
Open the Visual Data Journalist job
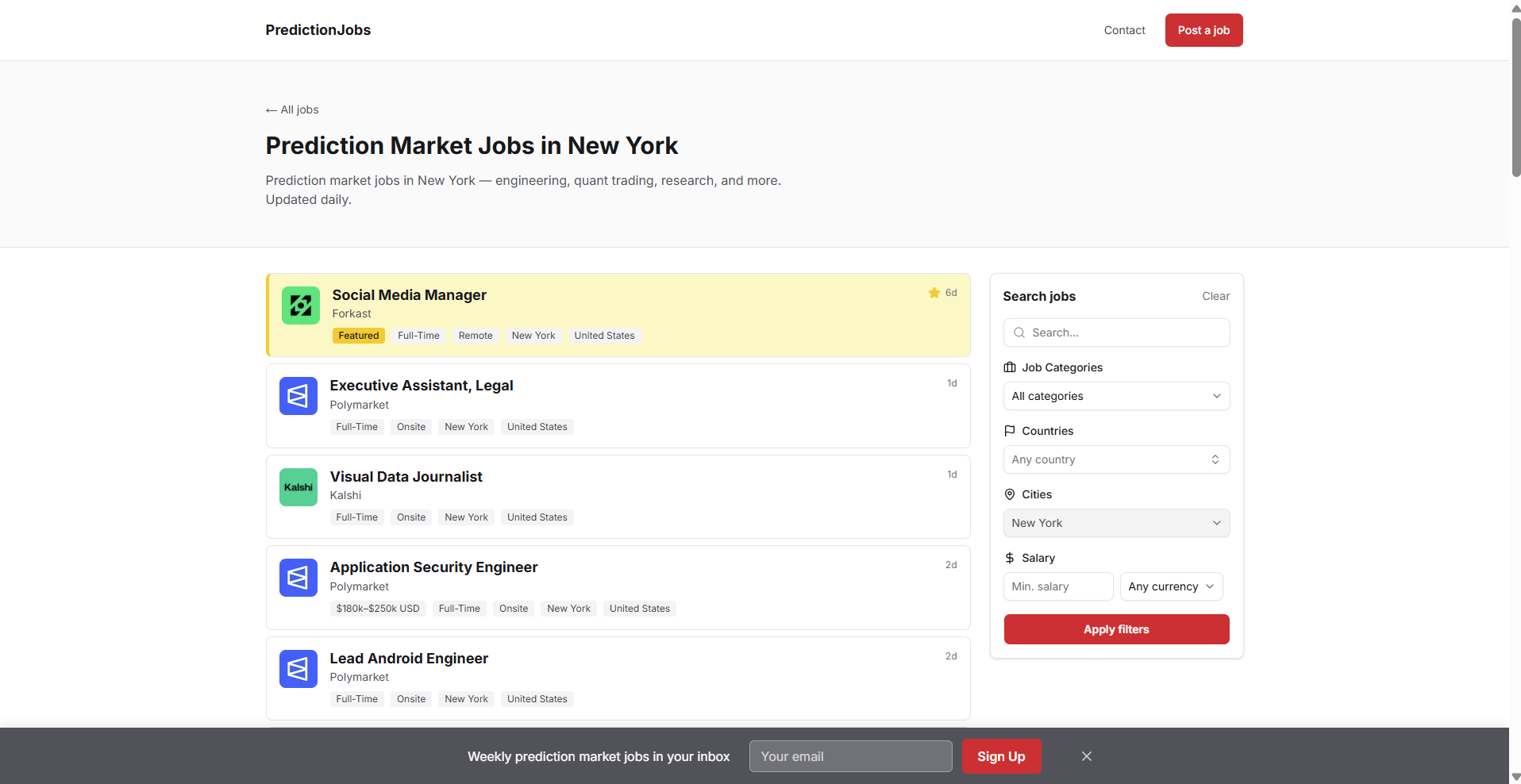pos(406,477)
